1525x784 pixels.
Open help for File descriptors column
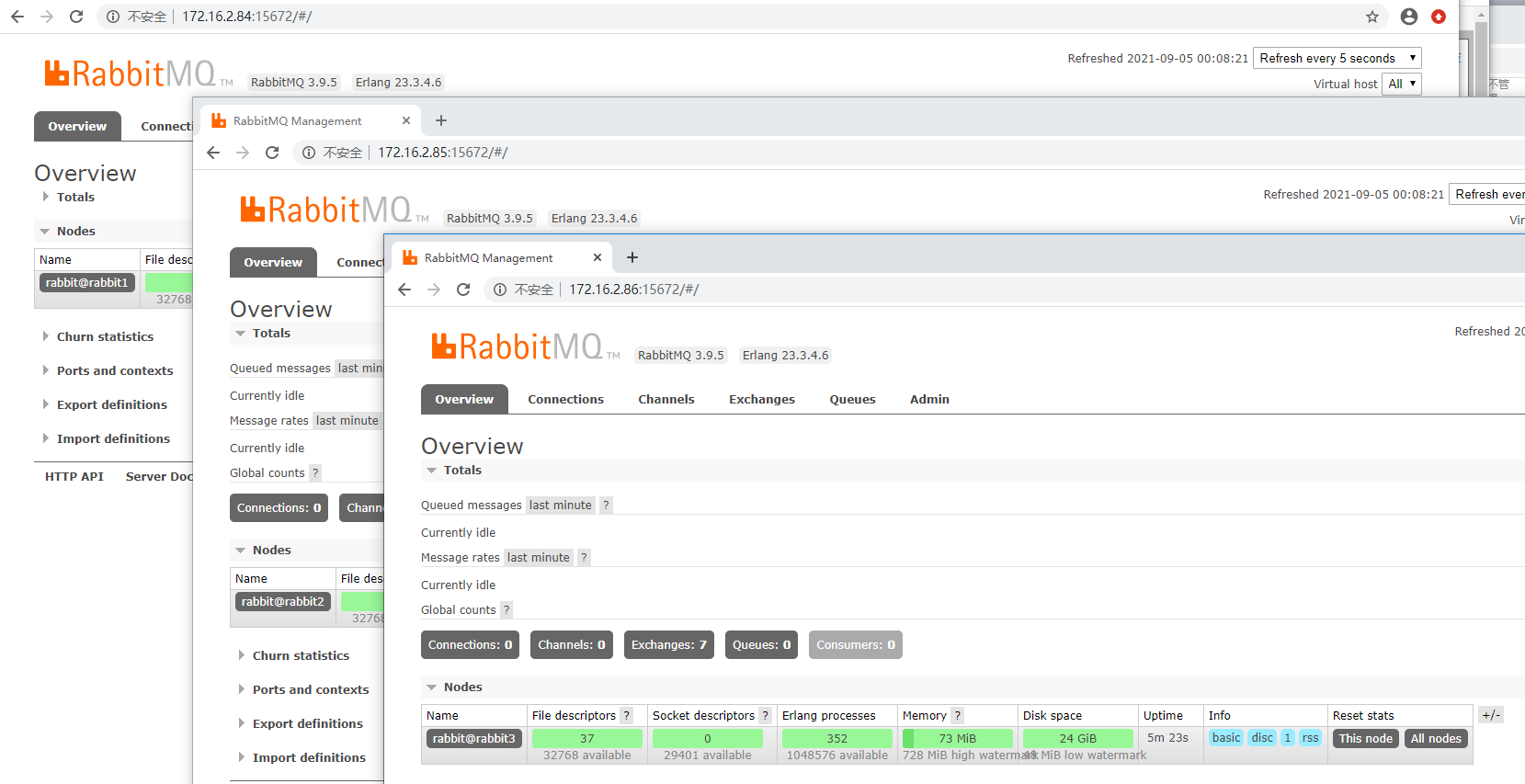point(627,716)
